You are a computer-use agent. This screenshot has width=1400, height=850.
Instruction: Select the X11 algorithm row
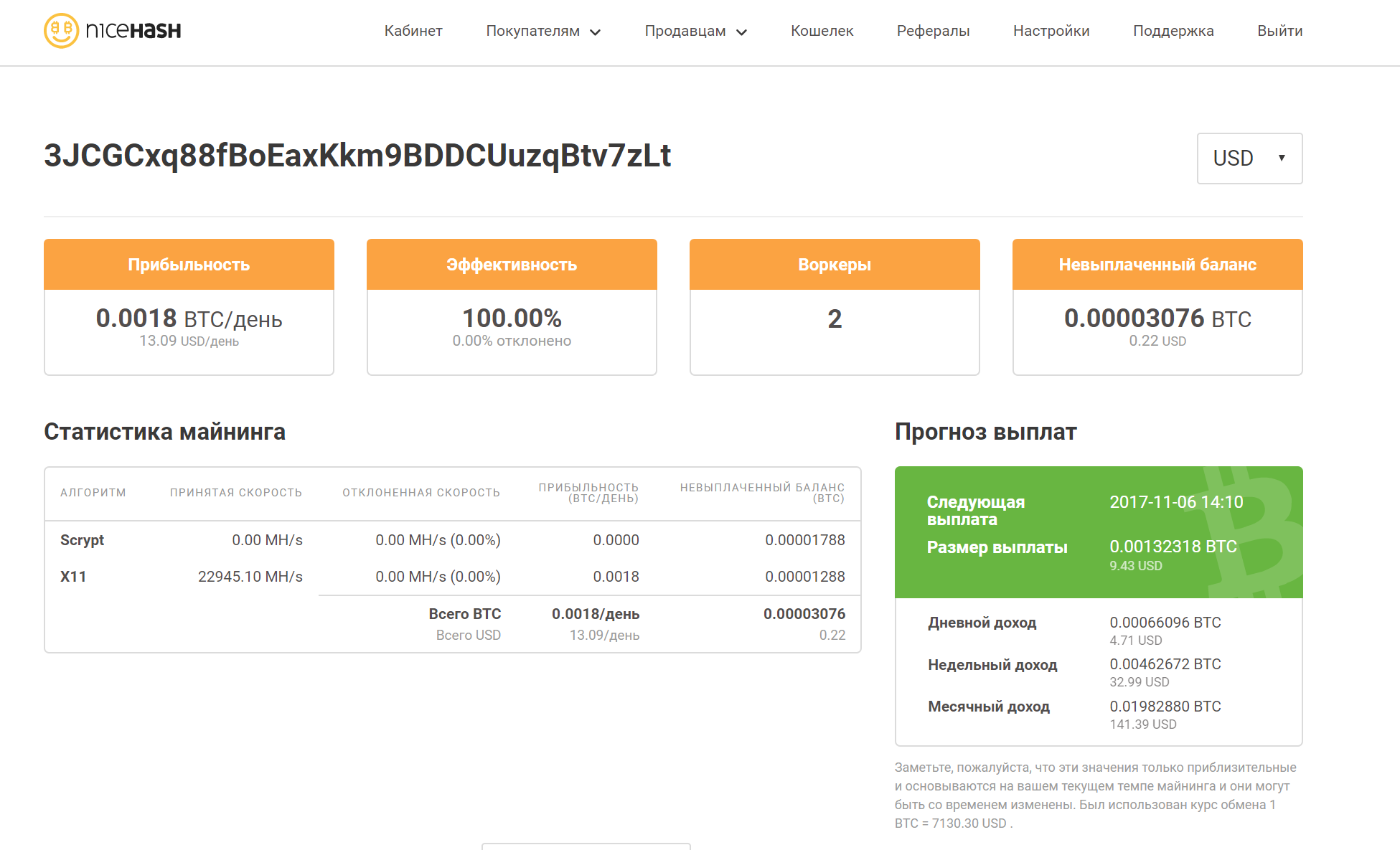click(x=453, y=577)
